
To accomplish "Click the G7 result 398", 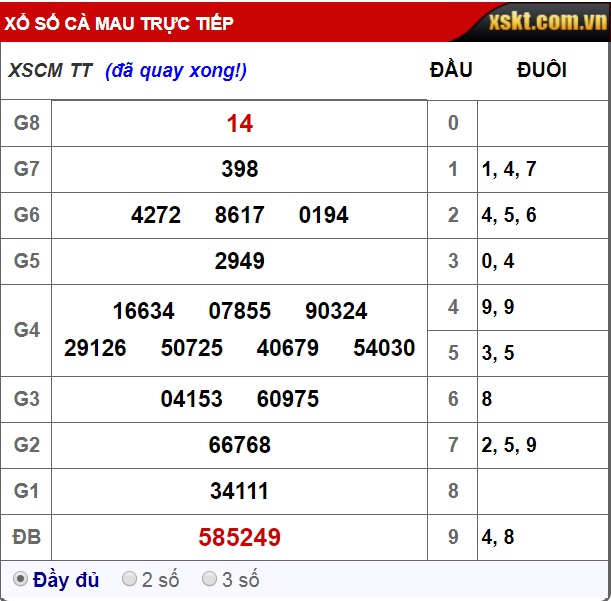I will pyautogui.click(x=239, y=170).
